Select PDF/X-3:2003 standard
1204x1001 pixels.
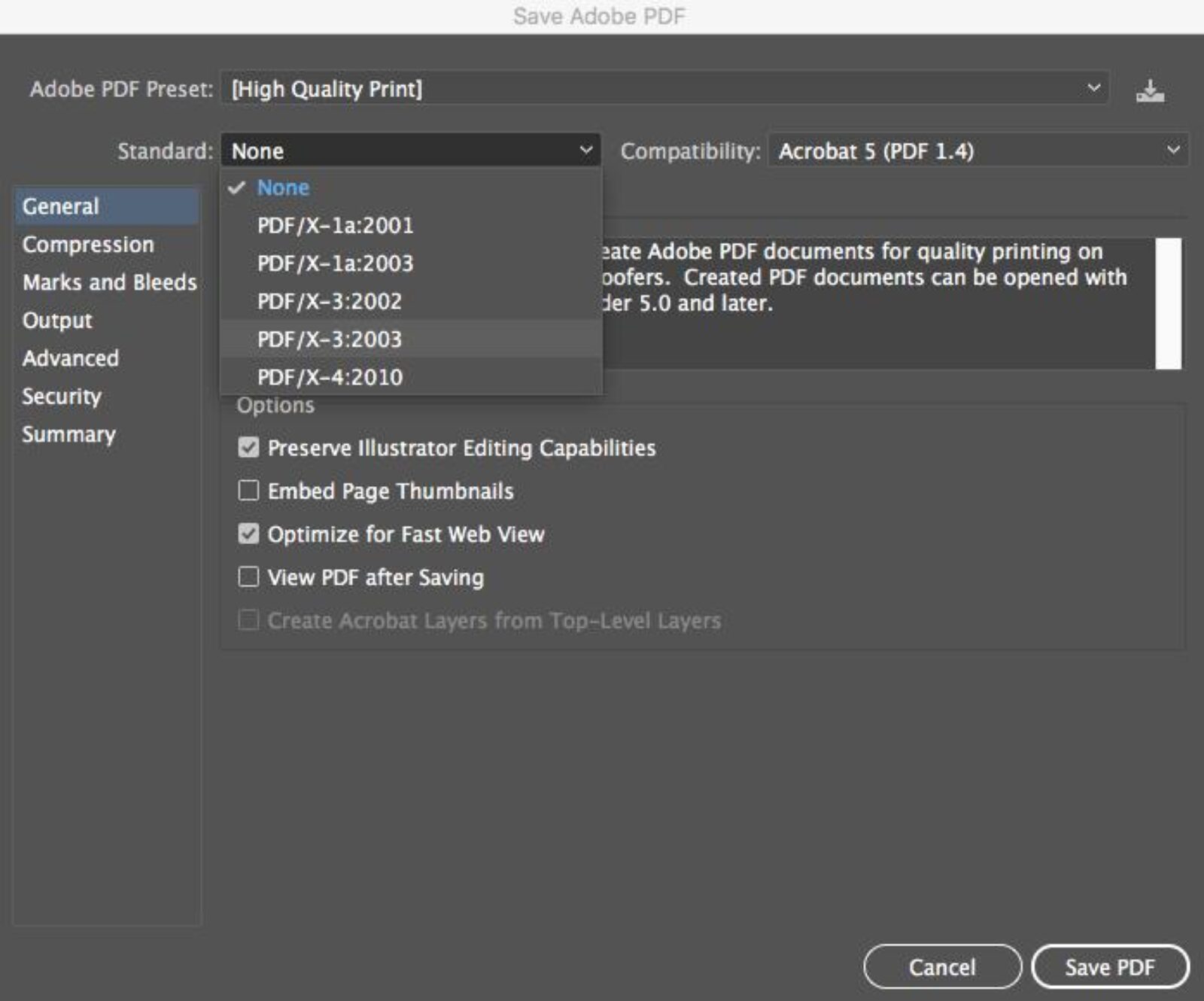[x=411, y=339]
